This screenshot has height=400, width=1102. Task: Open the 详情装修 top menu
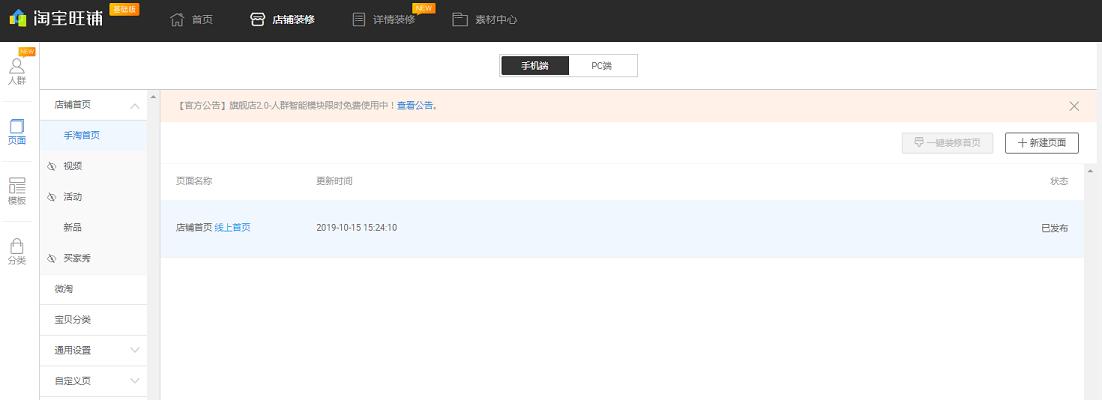coord(384,19)
